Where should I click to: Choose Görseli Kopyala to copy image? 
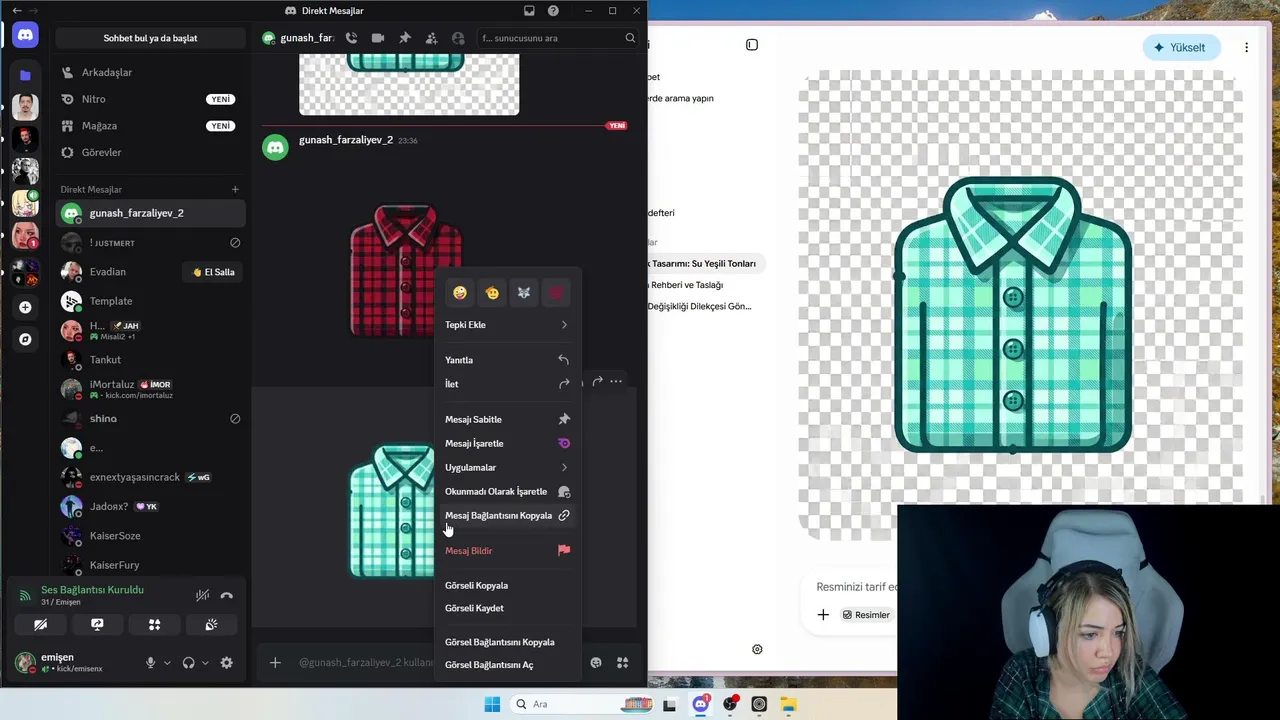pos(507,585)
